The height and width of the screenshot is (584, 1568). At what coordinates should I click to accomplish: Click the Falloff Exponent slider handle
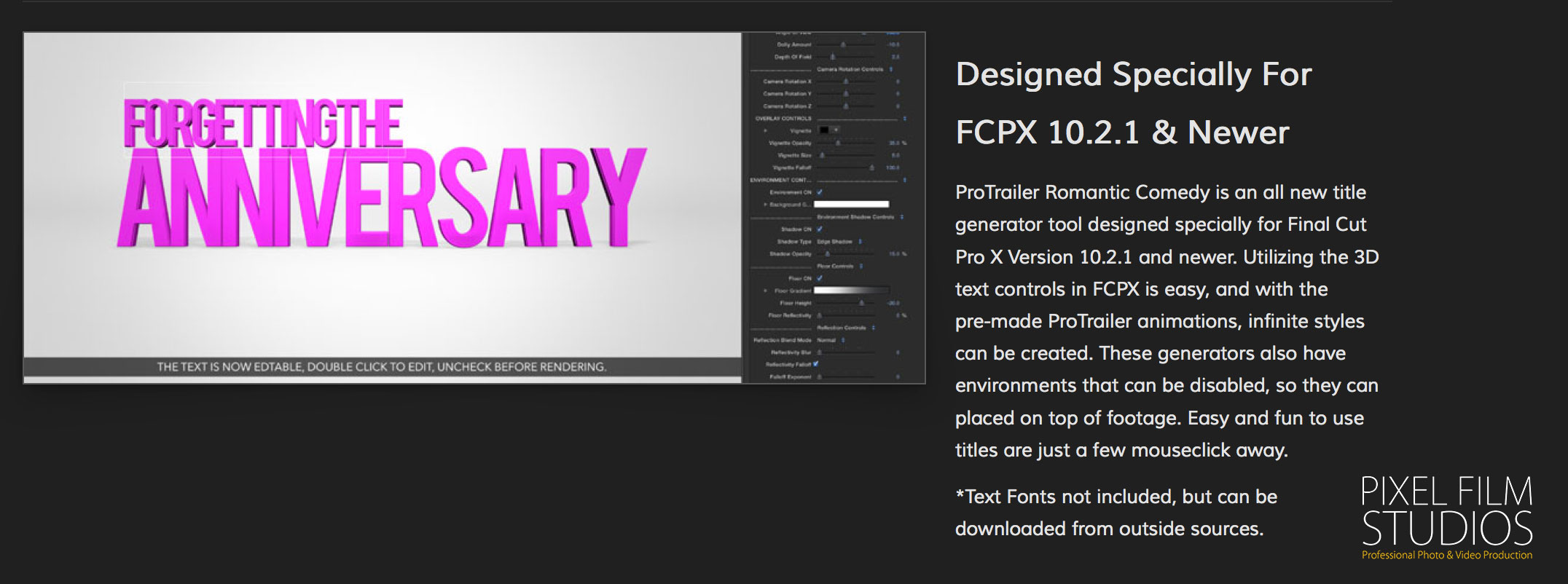819,376
